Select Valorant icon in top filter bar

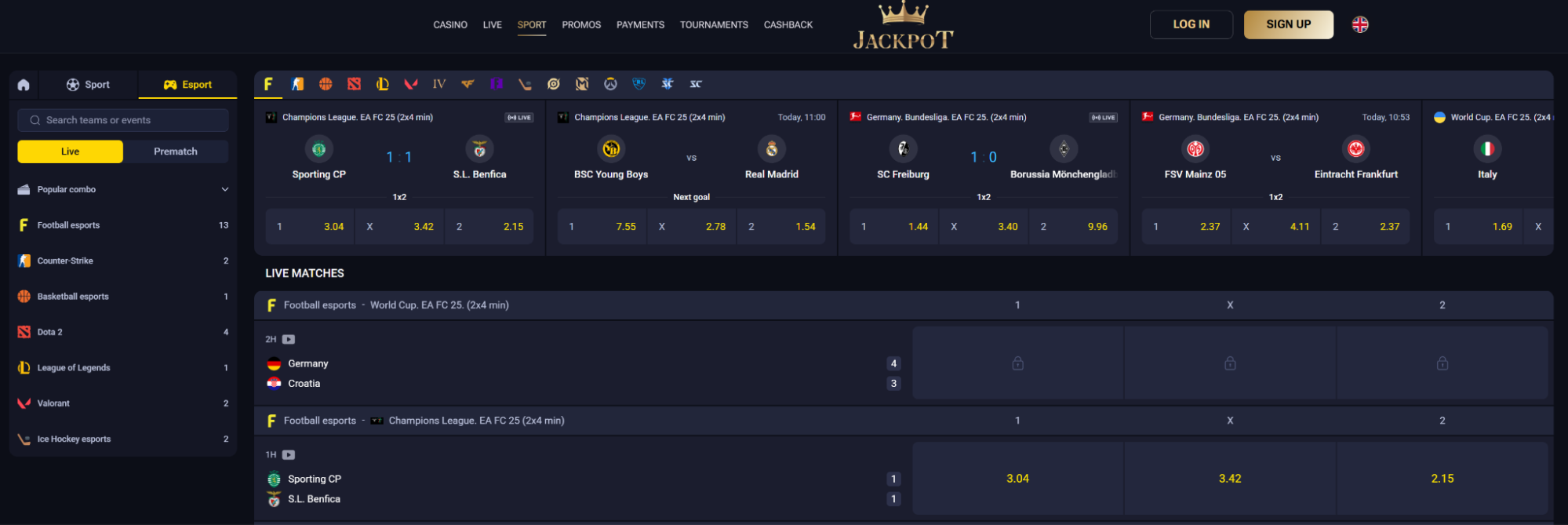click(x=411, y=84)
